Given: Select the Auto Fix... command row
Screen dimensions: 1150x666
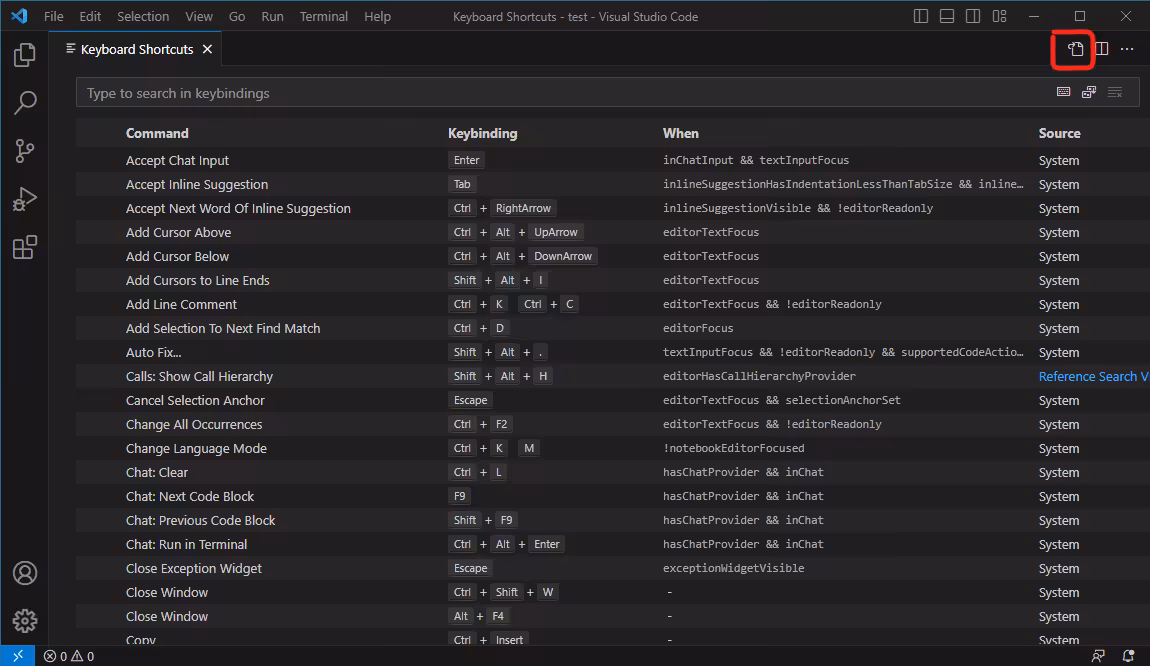Looking at the screenshot, I should 612,352.
